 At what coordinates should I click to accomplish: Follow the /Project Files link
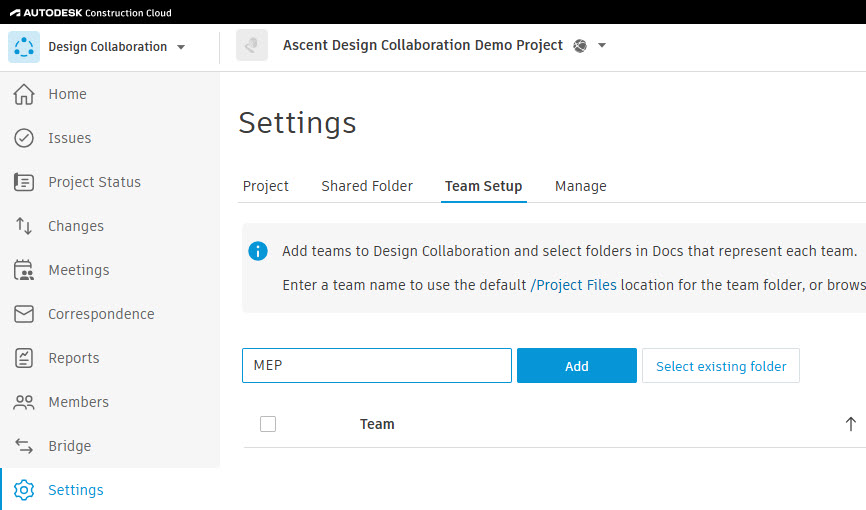pos(573,285)
